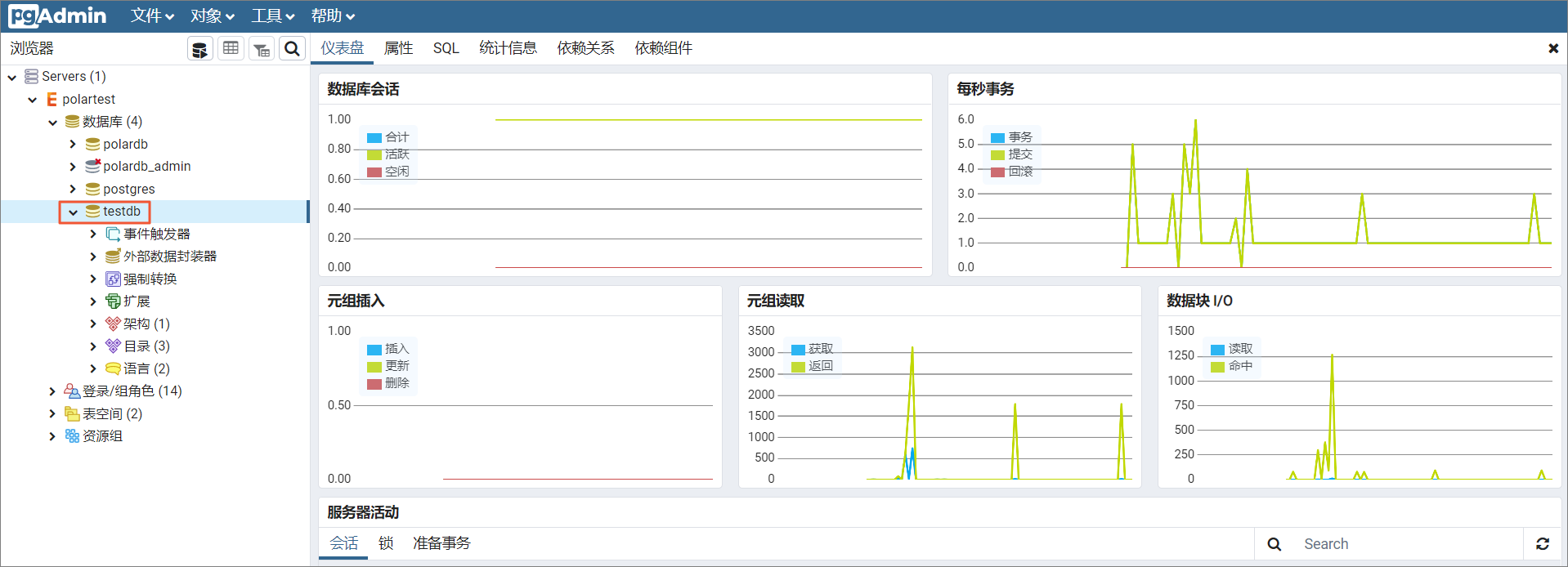Click the polardb database icon

point(92,144)
